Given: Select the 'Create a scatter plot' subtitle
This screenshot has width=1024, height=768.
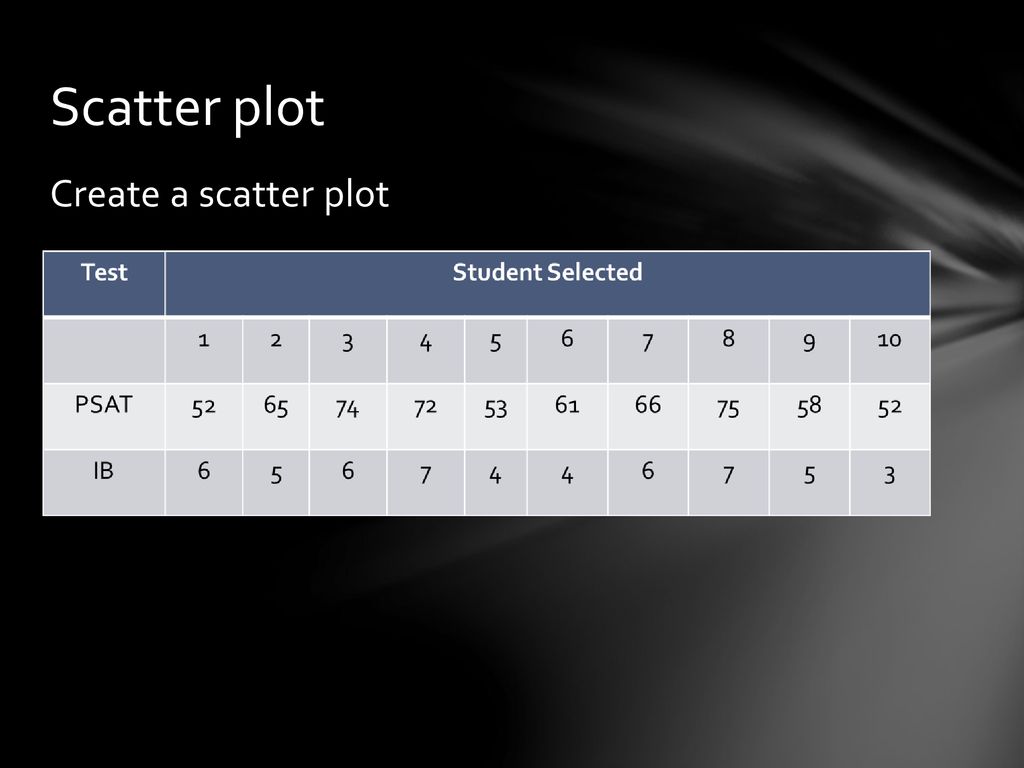Looking at the screenshot, I should click(219, 195).
